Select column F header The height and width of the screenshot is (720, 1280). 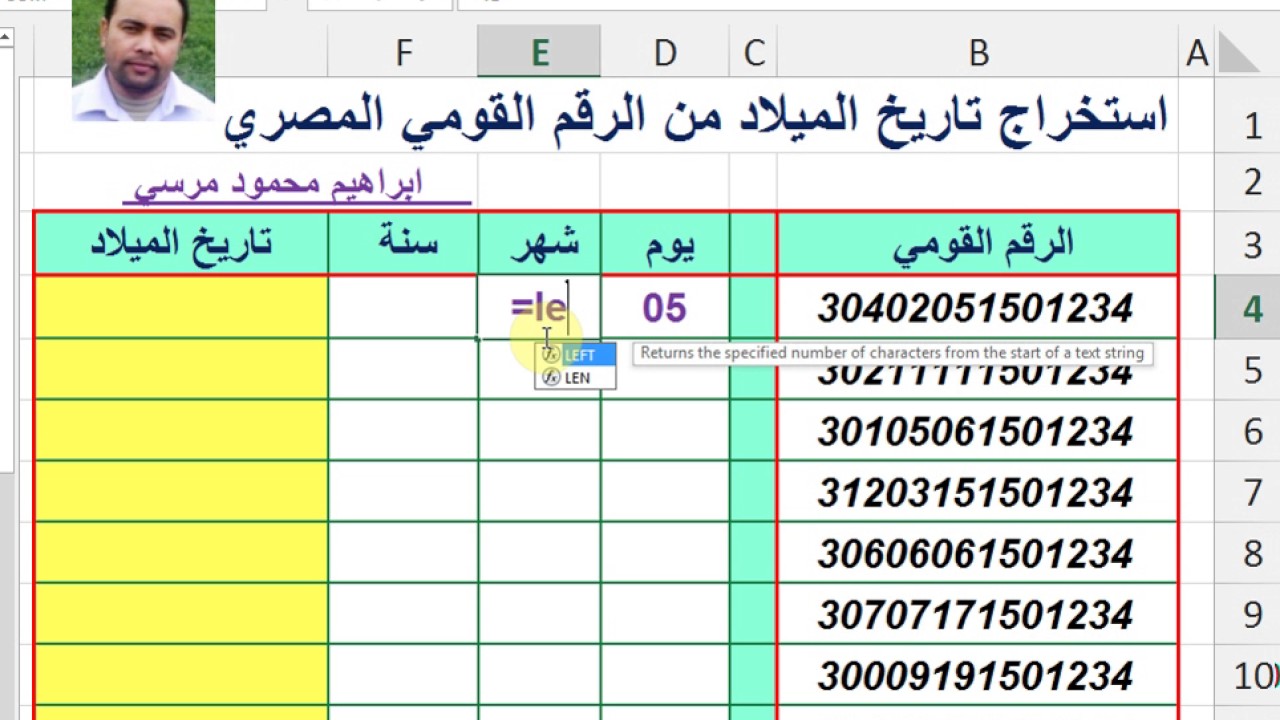tap(403, 53)
